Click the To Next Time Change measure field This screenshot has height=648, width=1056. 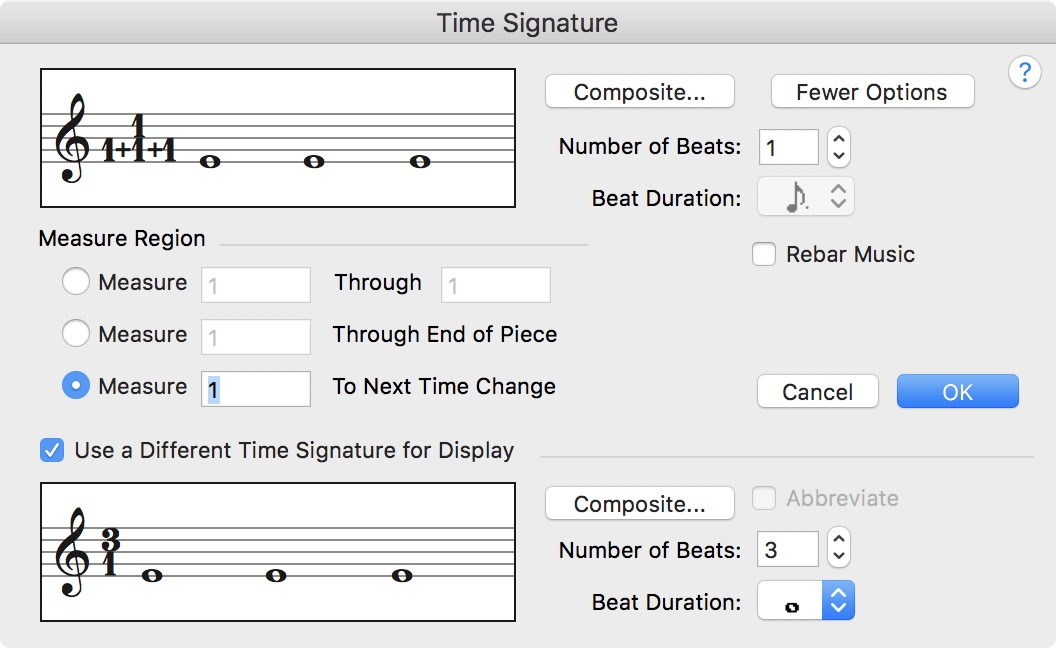point(256,389)
